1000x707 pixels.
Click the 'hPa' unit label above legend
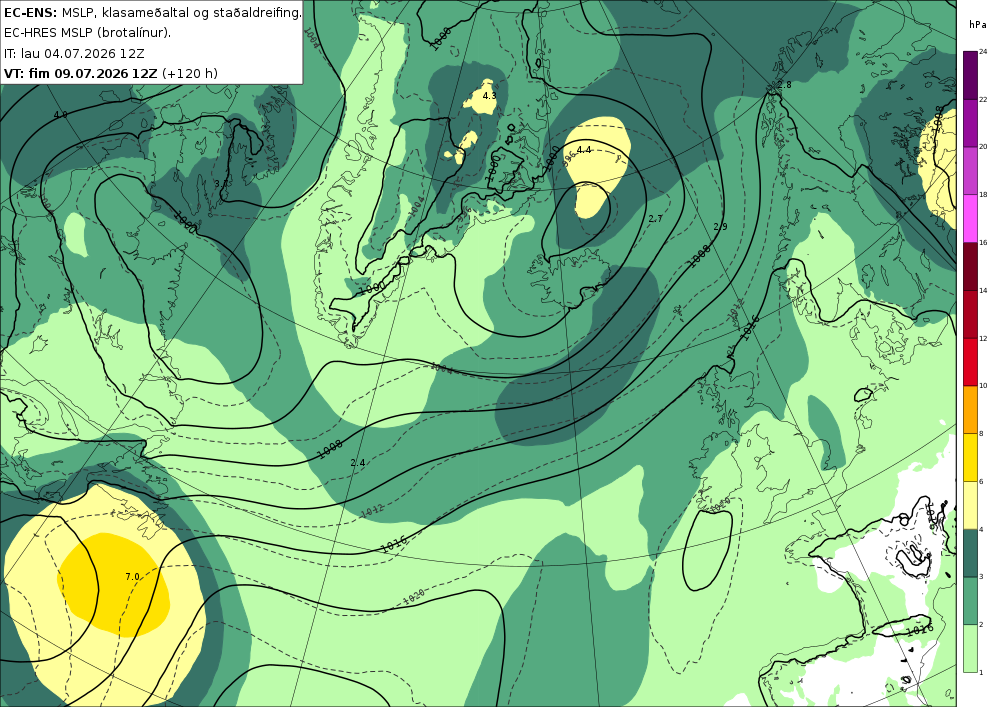click(x=977, y=25)
